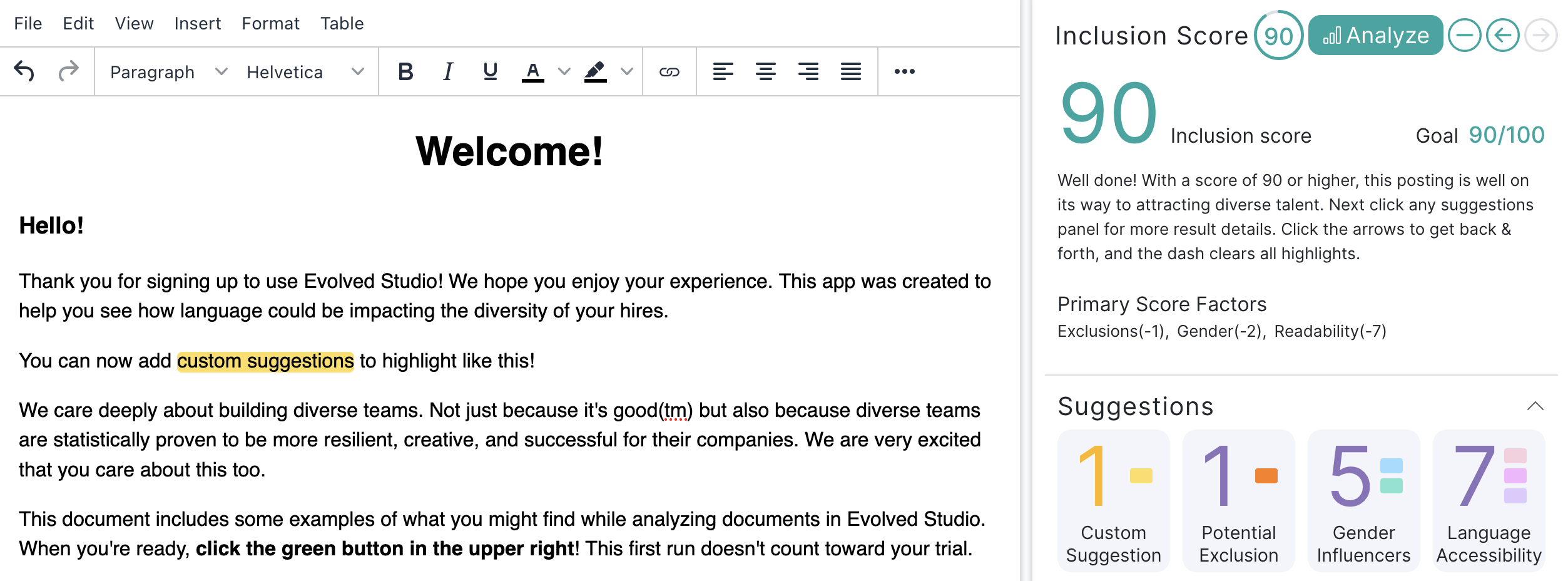Clear all highlights with the dash button

tap(1465, 35)
